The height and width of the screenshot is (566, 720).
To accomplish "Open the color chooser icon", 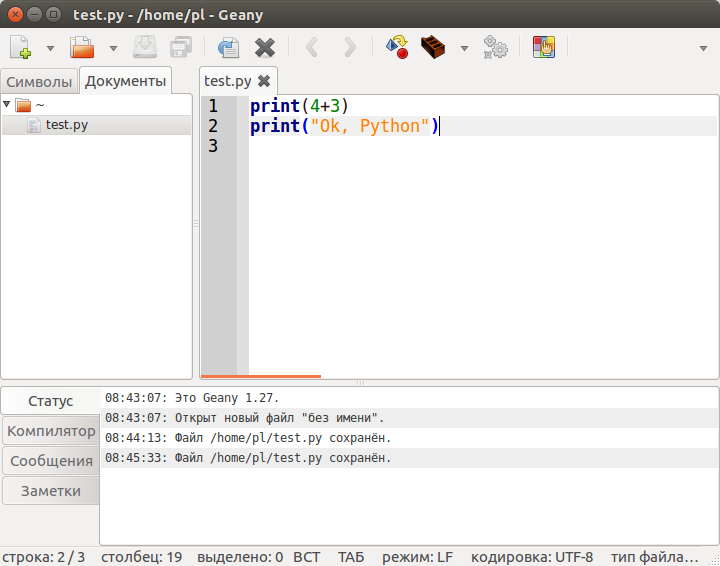I will coord(543,47).
